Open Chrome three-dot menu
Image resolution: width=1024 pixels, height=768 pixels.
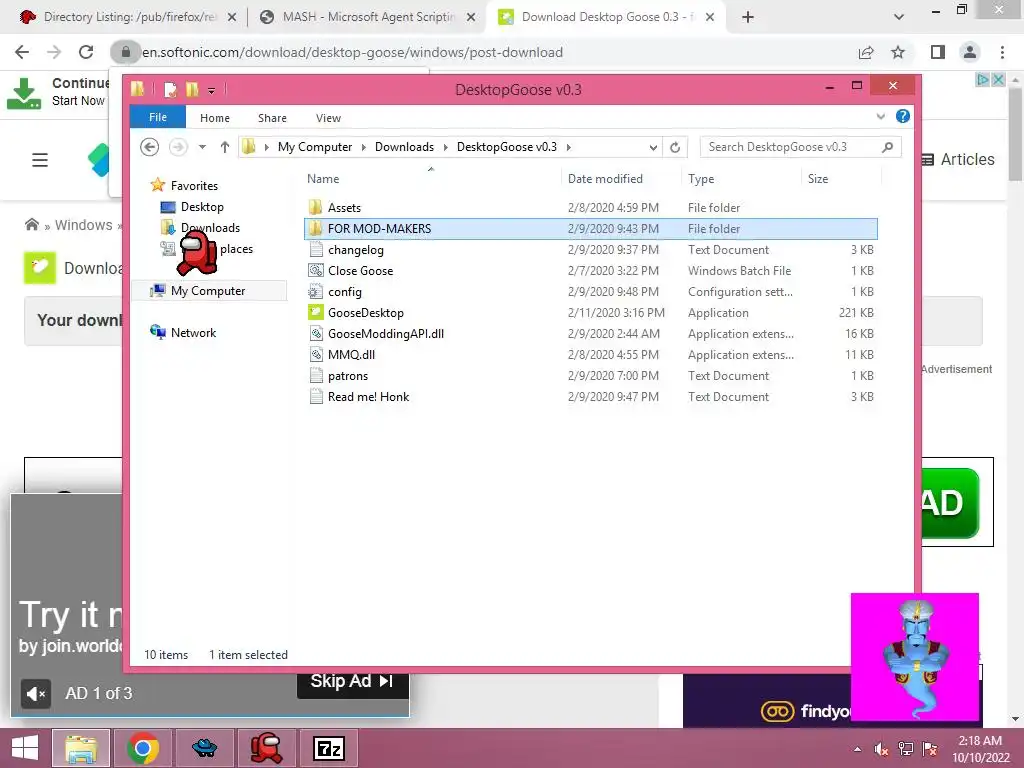[1002, 52]
